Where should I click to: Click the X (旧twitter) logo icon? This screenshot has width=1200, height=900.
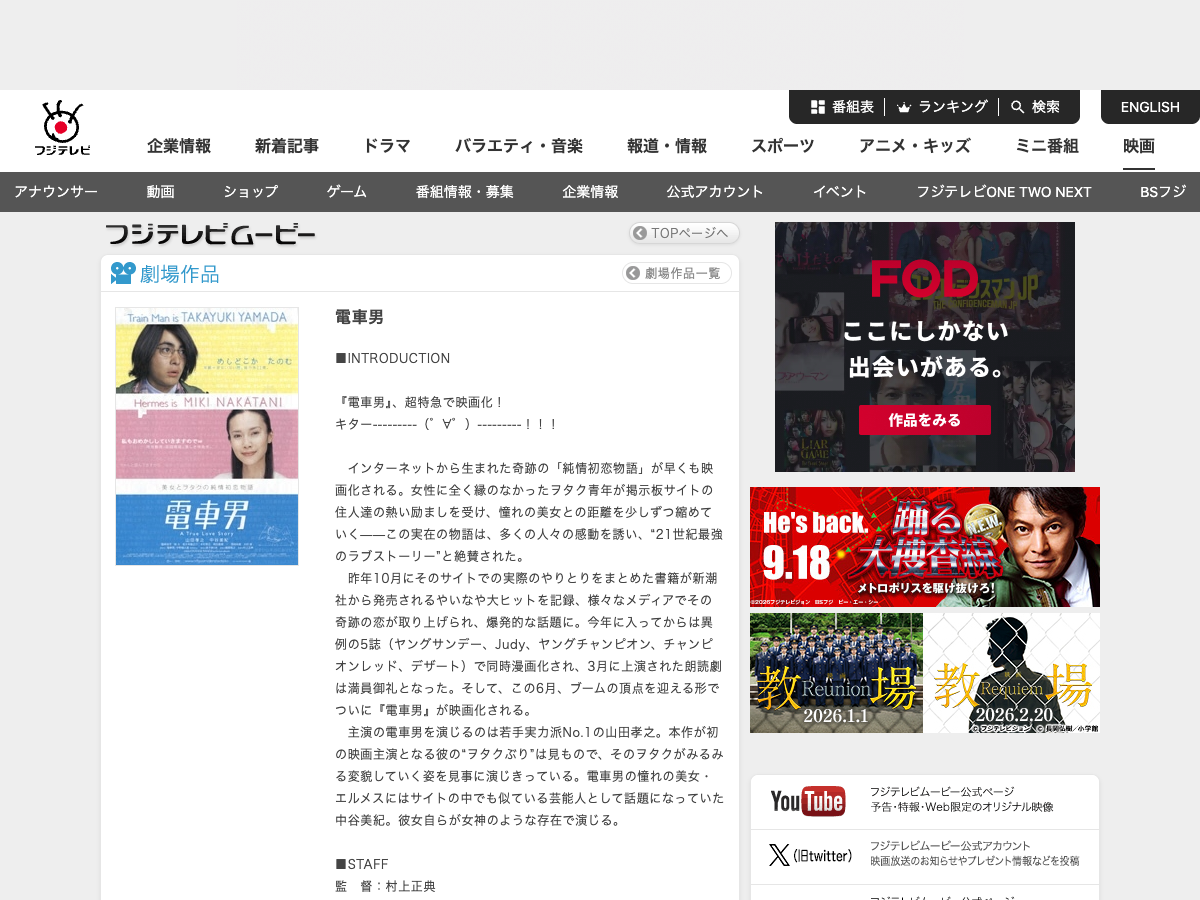click(x=810, y=856)
